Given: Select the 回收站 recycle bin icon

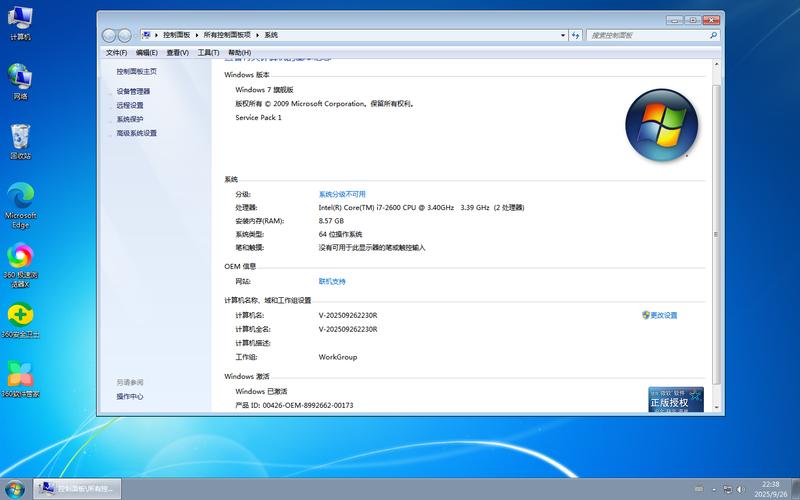Looking at the screenshot, I should click(20, 142).
